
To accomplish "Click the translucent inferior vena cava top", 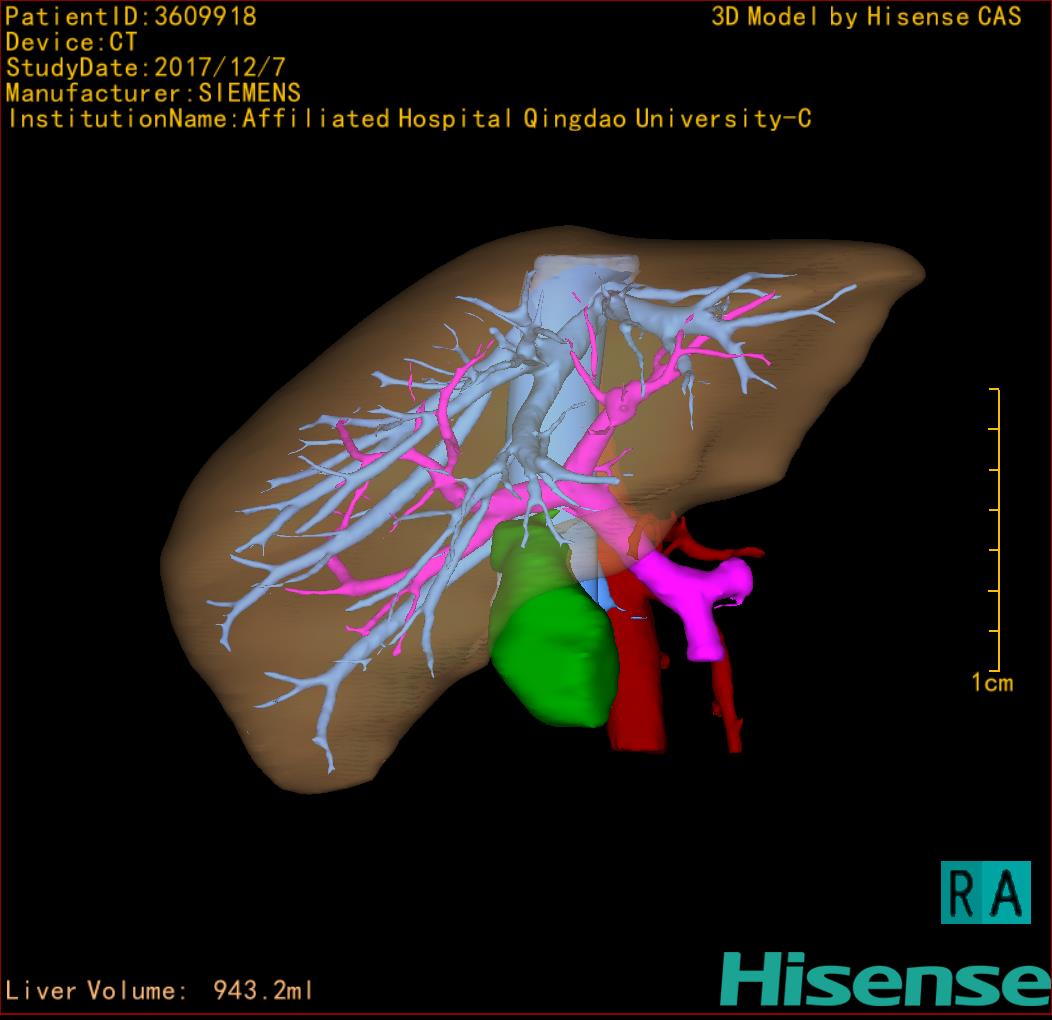I will click(585, 270).
